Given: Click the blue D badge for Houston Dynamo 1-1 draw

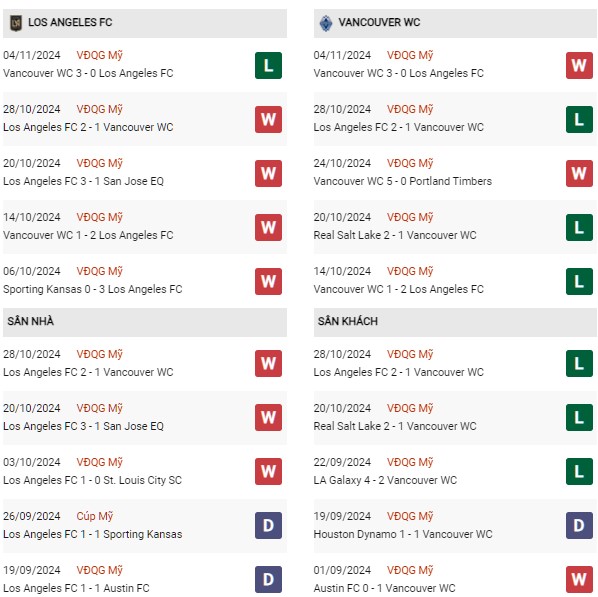Looking at the screenshot, I should (579, 525).
